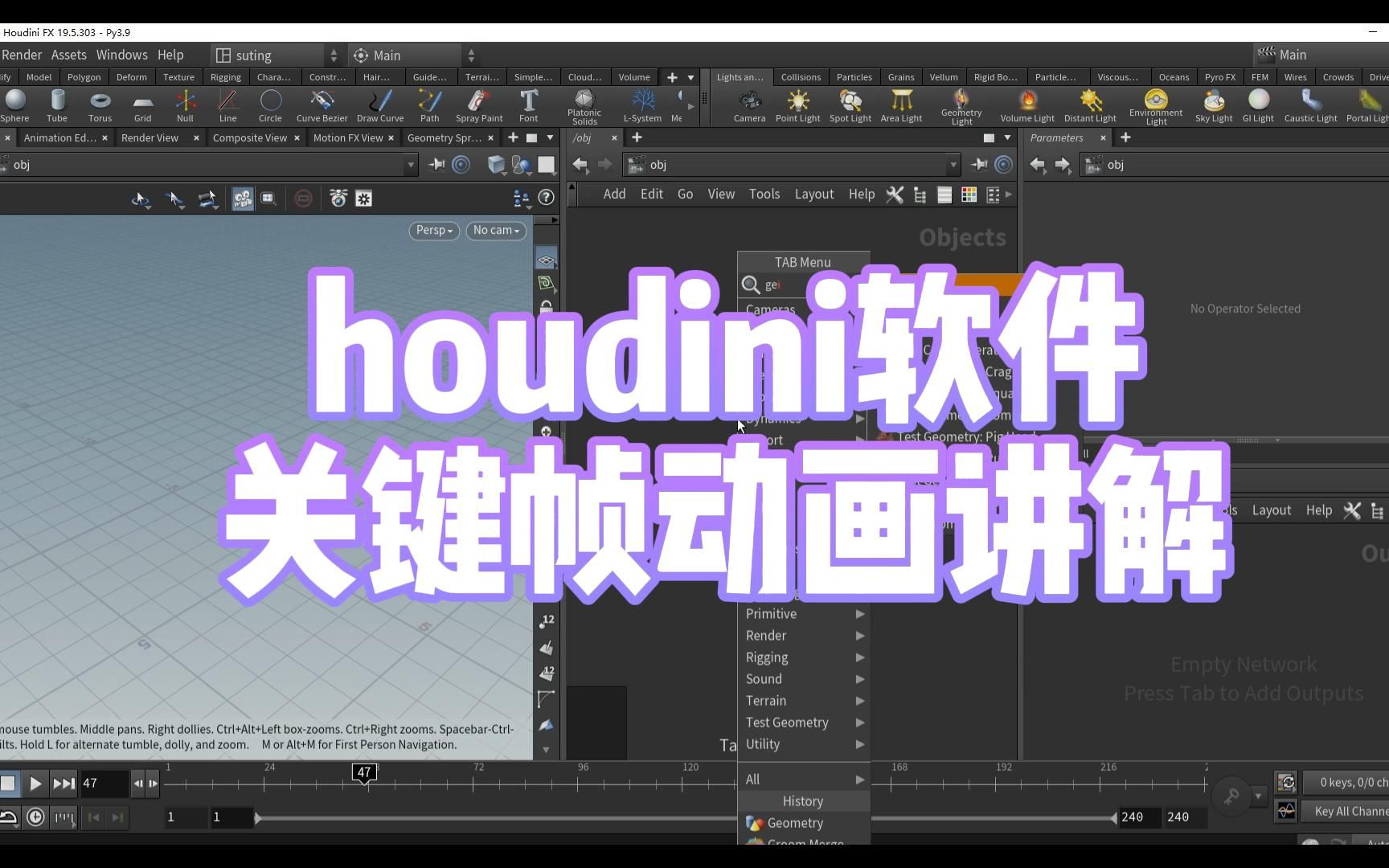This screenshot has width=1389, height=868.
Task: Toggle the viewport lock icon
Action: click(547, 308)
